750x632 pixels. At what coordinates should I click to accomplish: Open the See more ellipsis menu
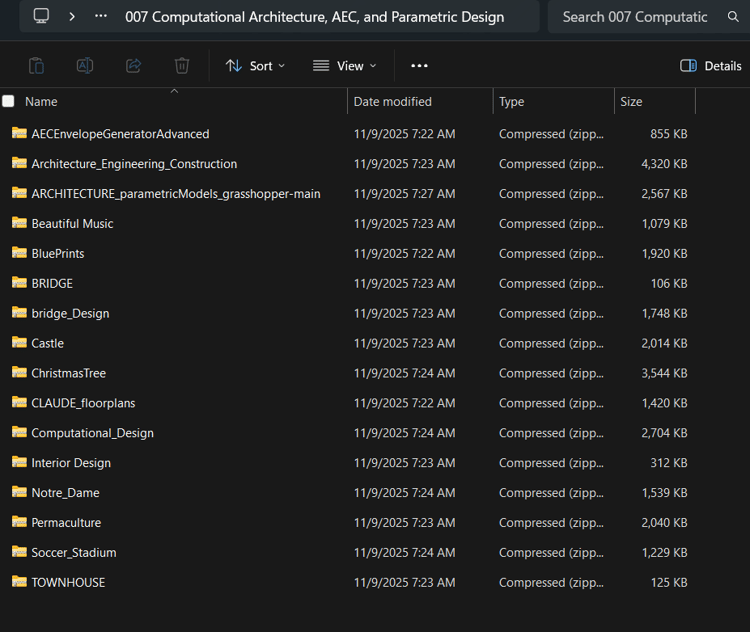(419, 66)
